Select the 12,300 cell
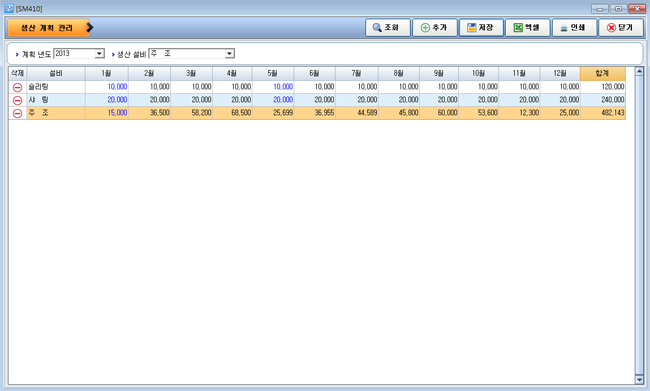The width and height of the screenshot is (650, 391). tap(519, 113)
